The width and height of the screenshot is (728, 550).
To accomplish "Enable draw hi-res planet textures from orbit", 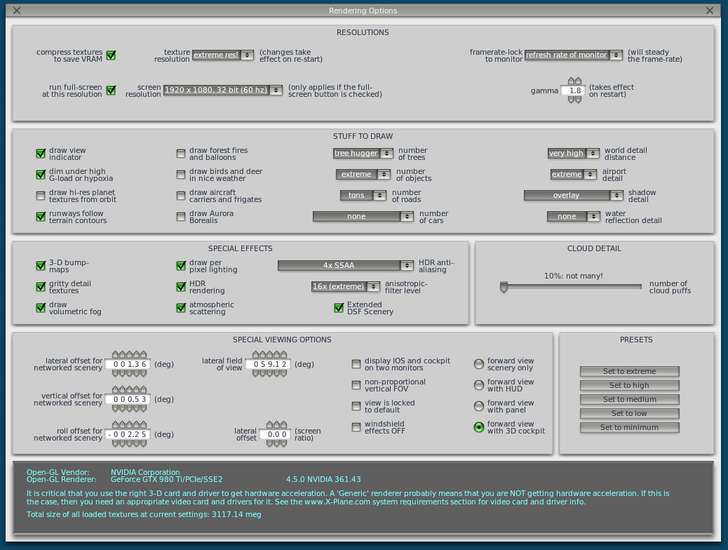I will [41, 195].
